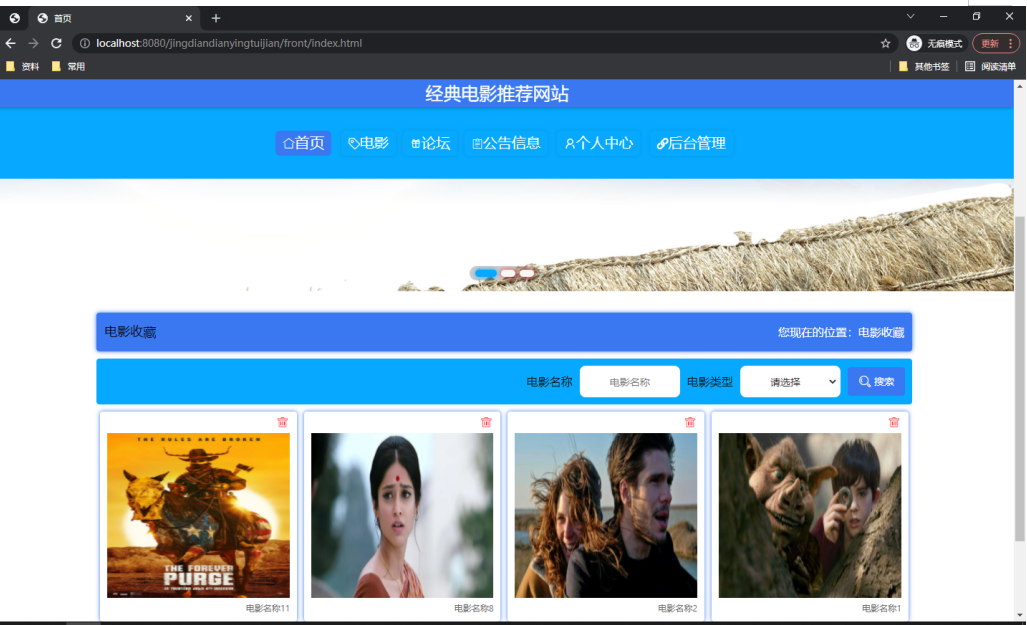1027x625 pixels.
Task: Click the 更新 browser update button
Action: (x=989, y=43)
